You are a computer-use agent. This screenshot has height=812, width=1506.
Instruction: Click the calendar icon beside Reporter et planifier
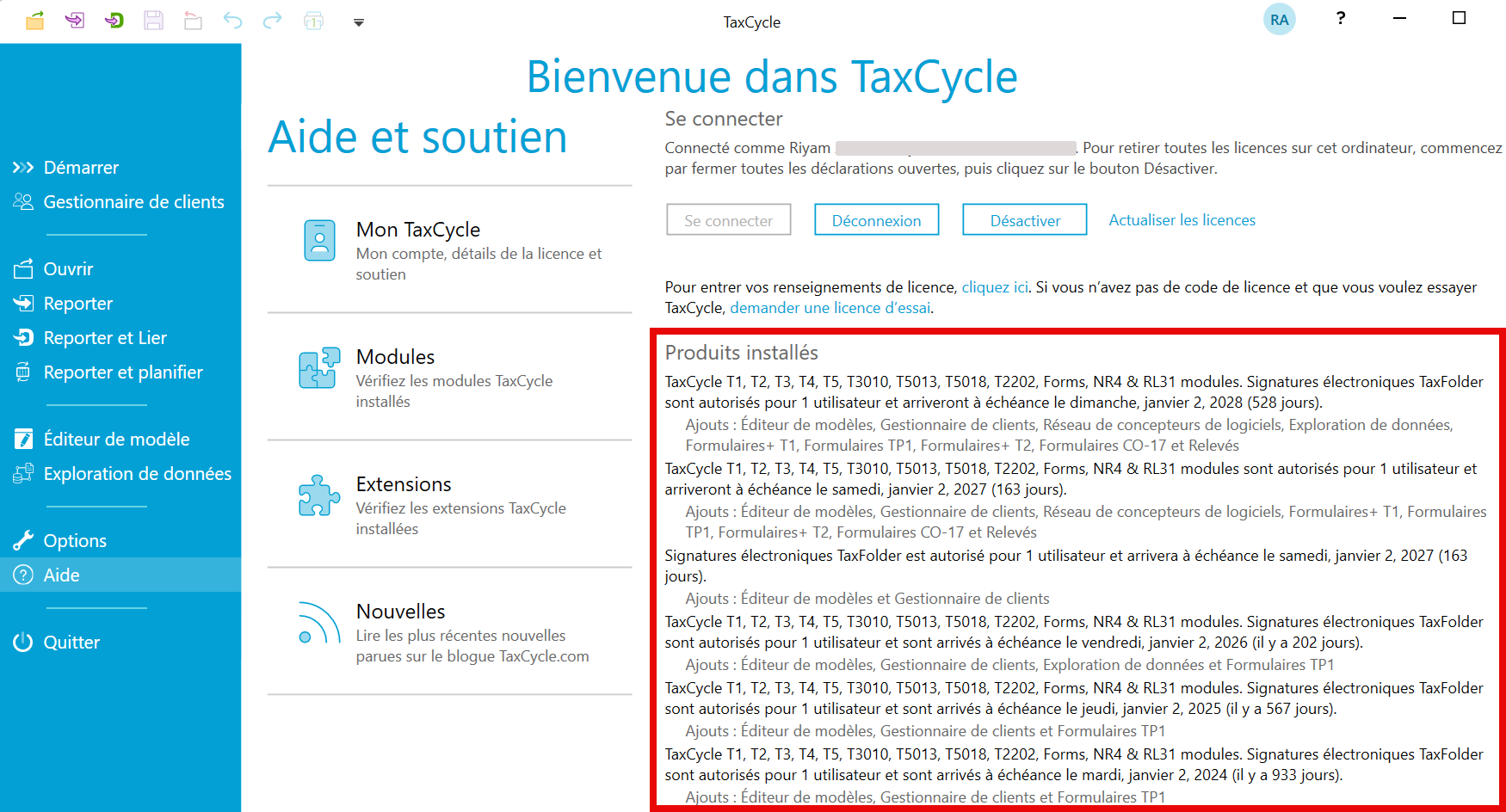point(23,372)
